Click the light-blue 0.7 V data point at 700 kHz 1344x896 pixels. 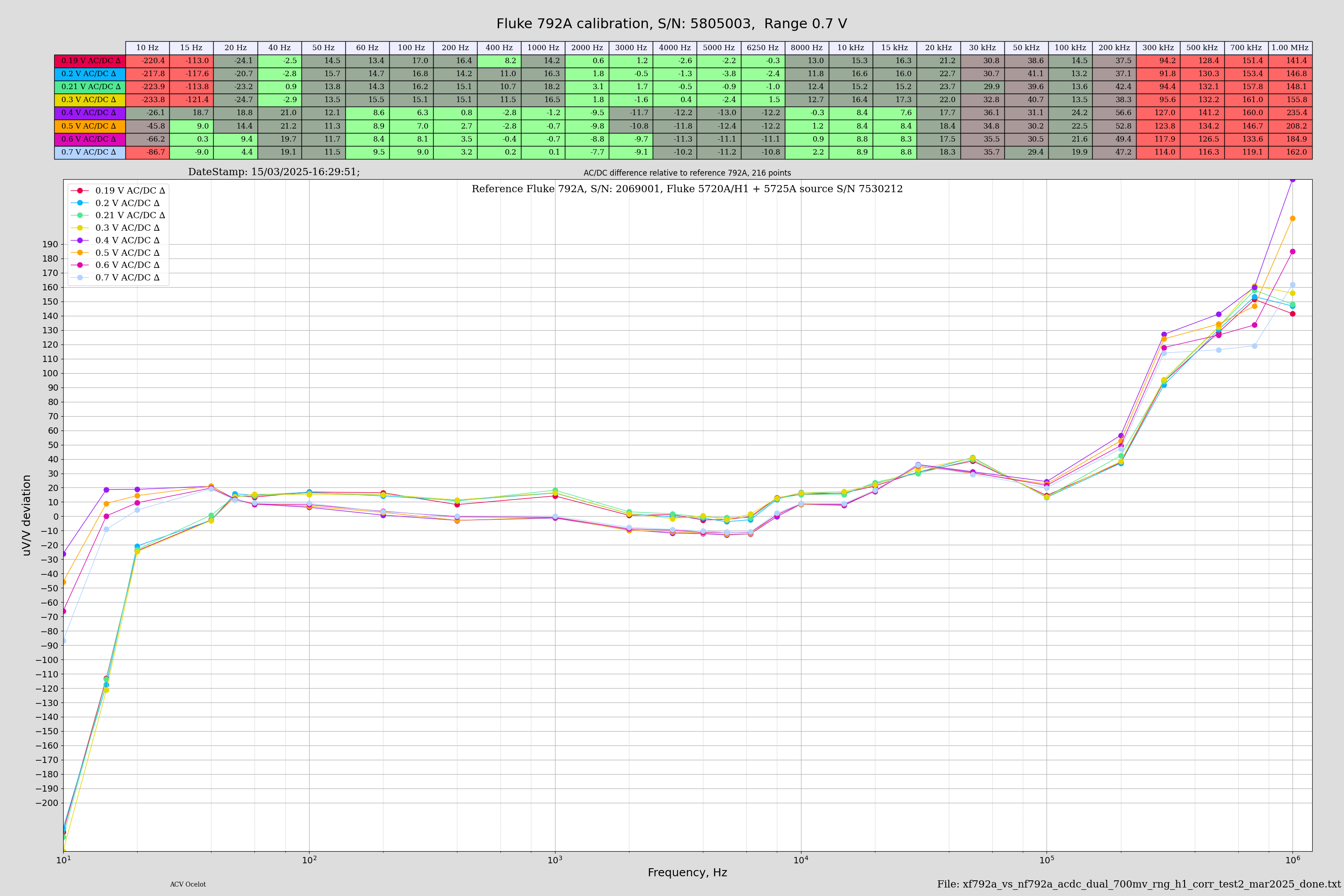[x=1254, y=346]
